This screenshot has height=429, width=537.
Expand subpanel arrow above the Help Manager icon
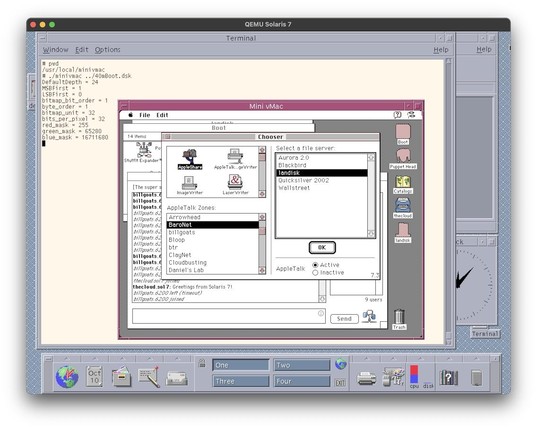pos(449,358)
